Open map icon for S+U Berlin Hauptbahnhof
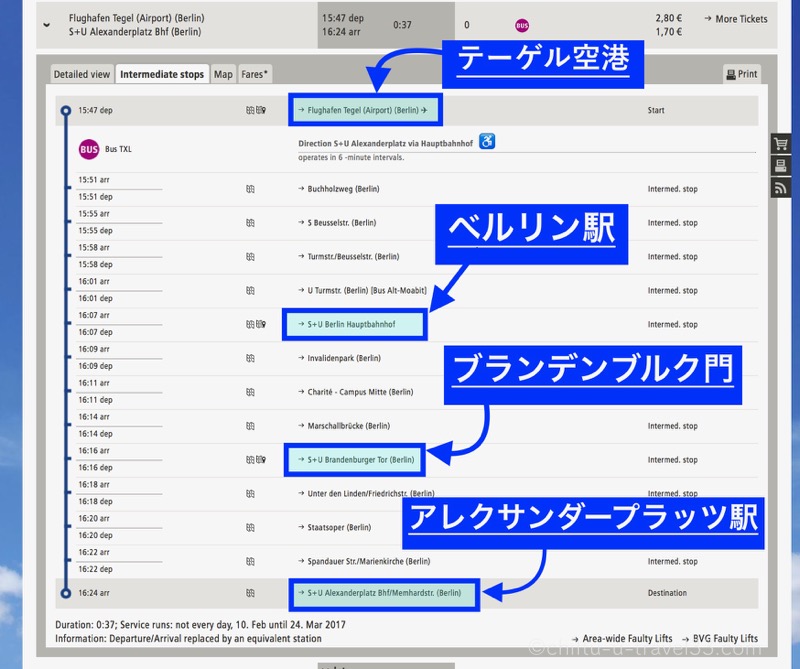Screen dimensions: 800x669 [261, 324]
